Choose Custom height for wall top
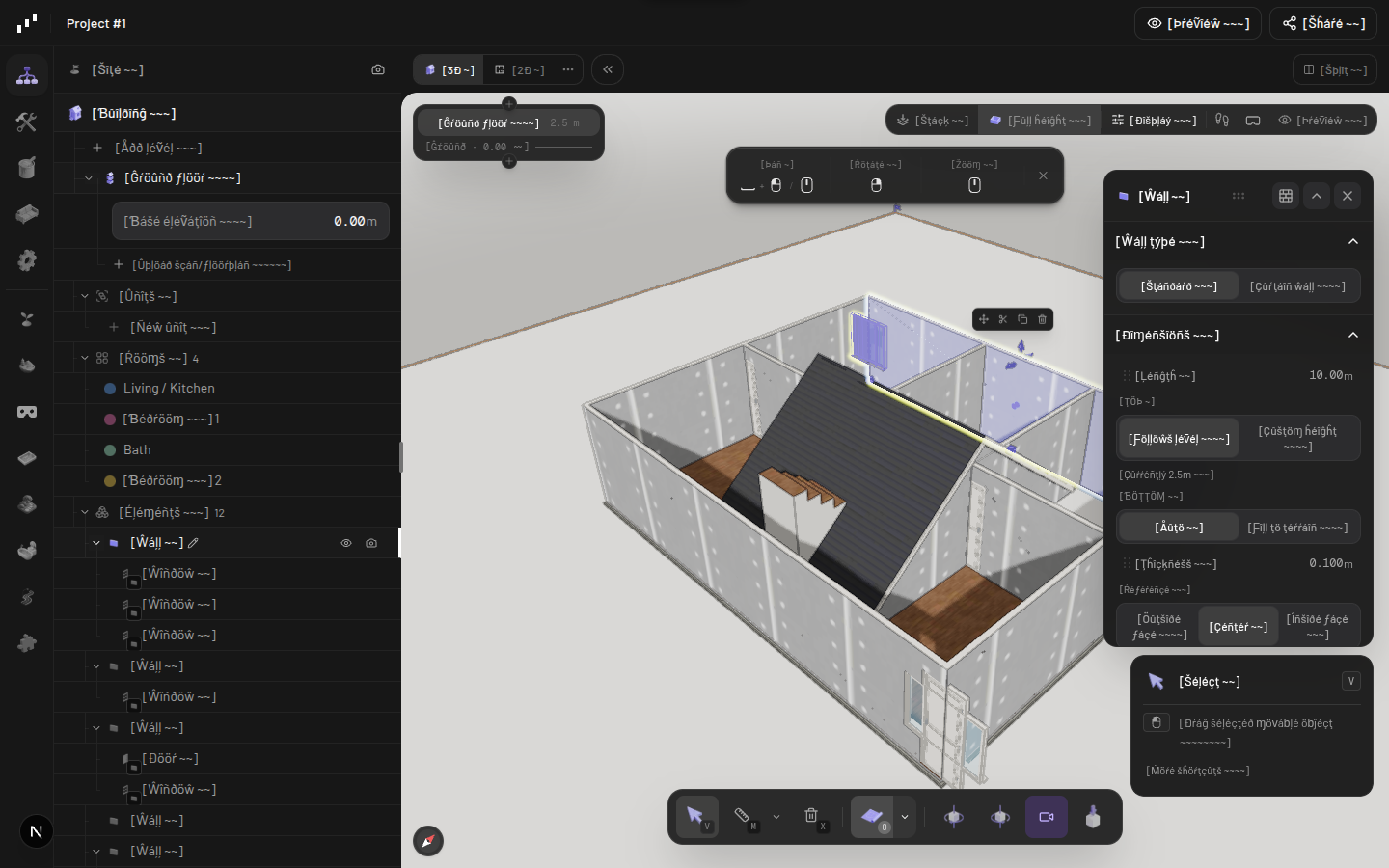This screenshot has height=868, width=1389. pos(1297,439)
